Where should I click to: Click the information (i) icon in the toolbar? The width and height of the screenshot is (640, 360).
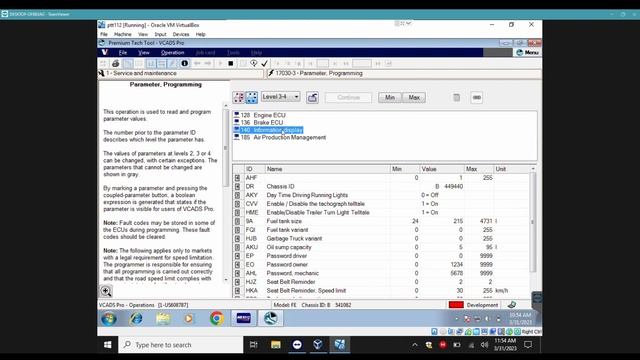[x=184, y=64]
